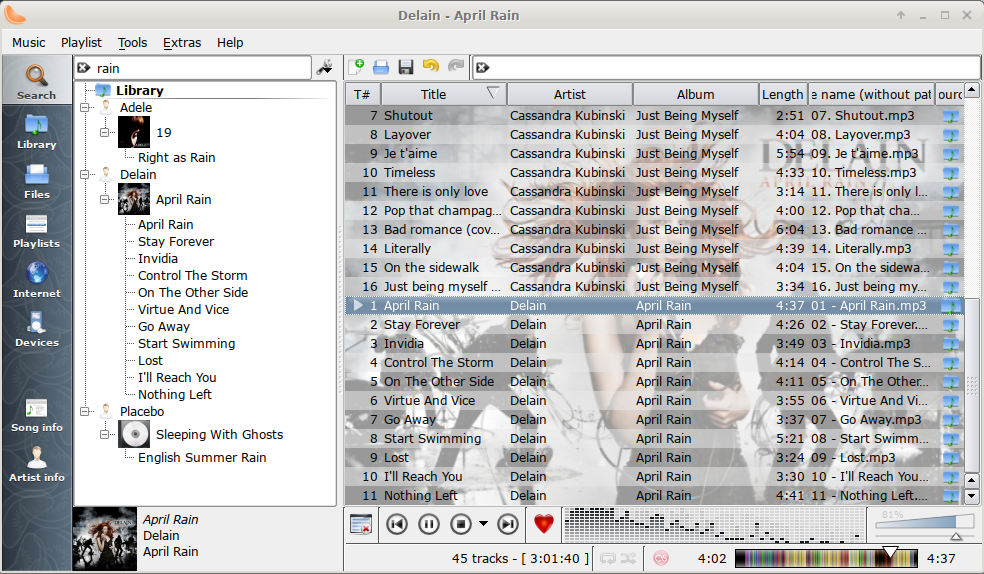This screenshot has height=574, width=984.
Task: Collapse the Placebo artist node
Action: pyautogui.click(x=85, y=412)
